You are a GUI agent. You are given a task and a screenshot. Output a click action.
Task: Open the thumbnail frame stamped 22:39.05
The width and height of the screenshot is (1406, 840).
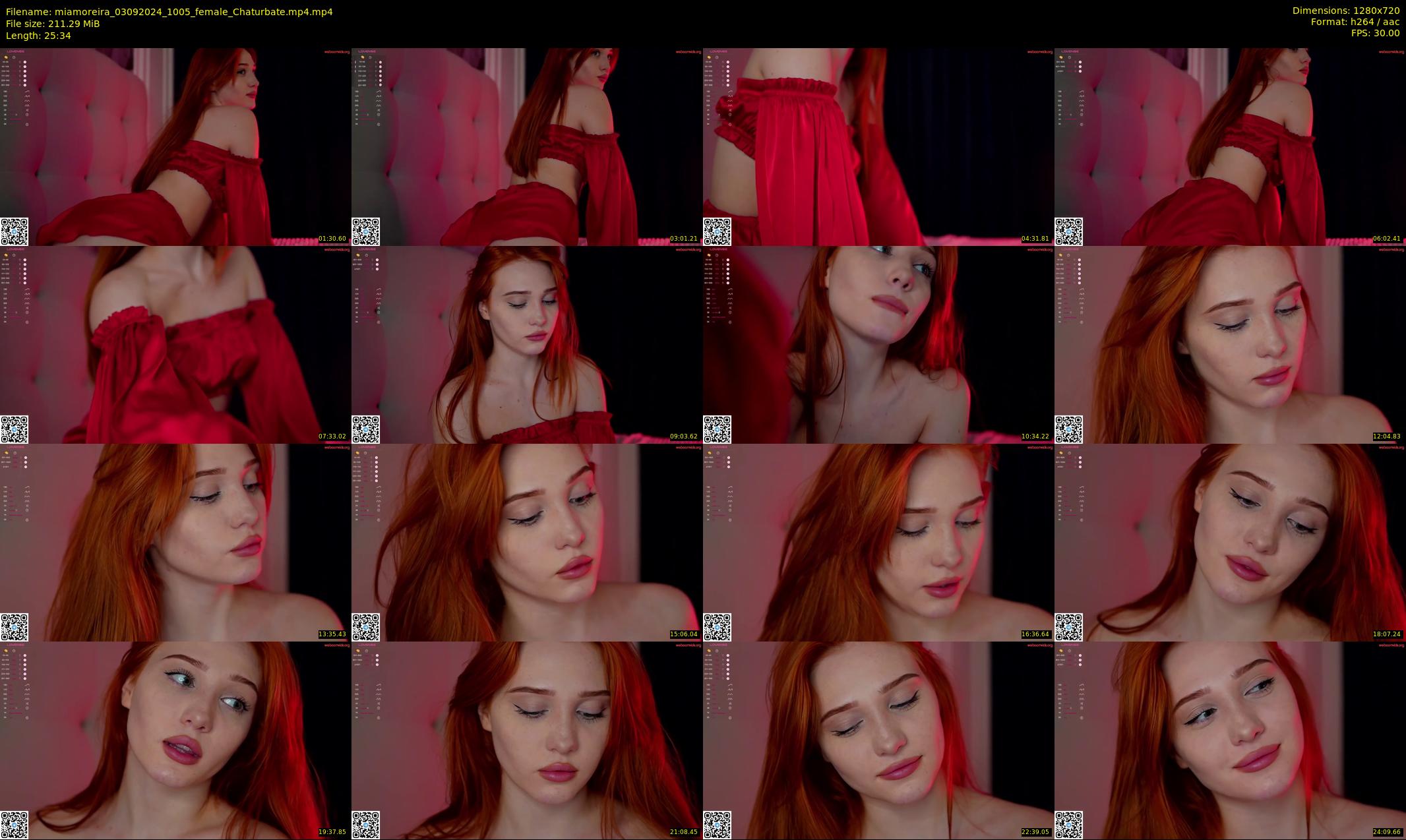(x=878, y=740)
